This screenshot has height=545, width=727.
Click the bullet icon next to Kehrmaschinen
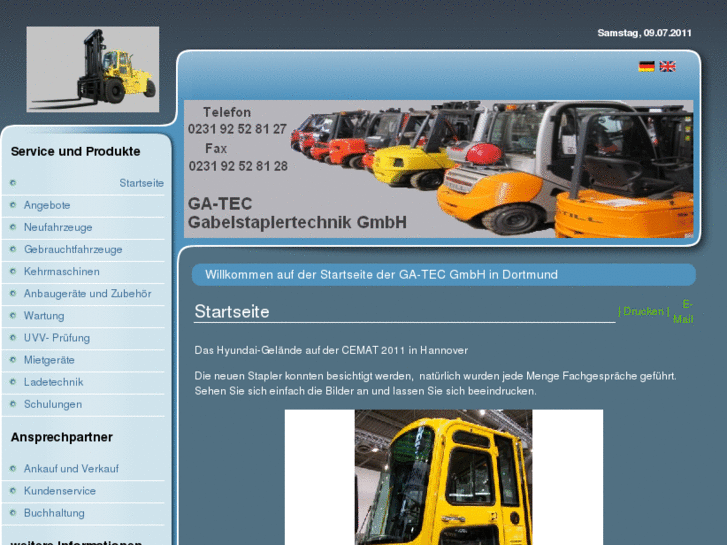(13, 271)
